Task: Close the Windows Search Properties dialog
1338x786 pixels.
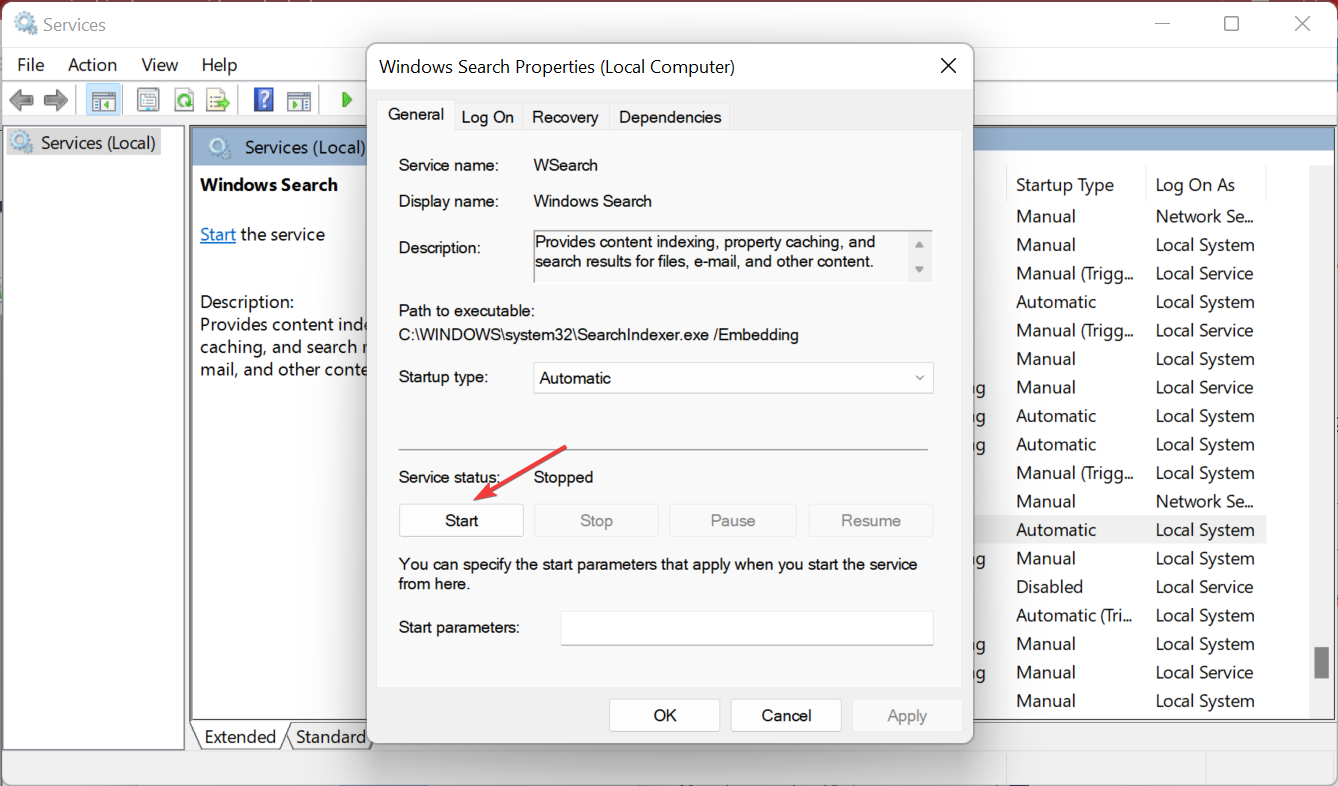Action: tap(948, 67)
